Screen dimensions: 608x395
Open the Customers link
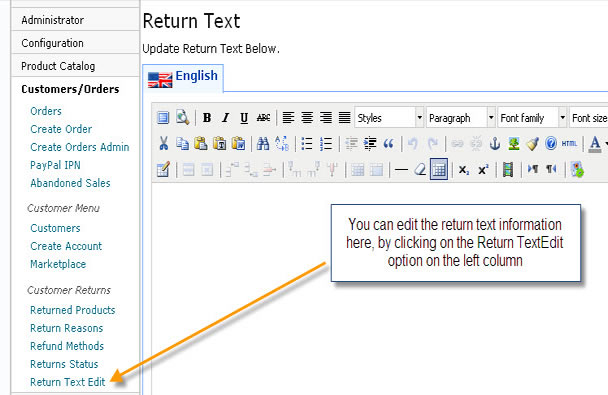[55, 228]
